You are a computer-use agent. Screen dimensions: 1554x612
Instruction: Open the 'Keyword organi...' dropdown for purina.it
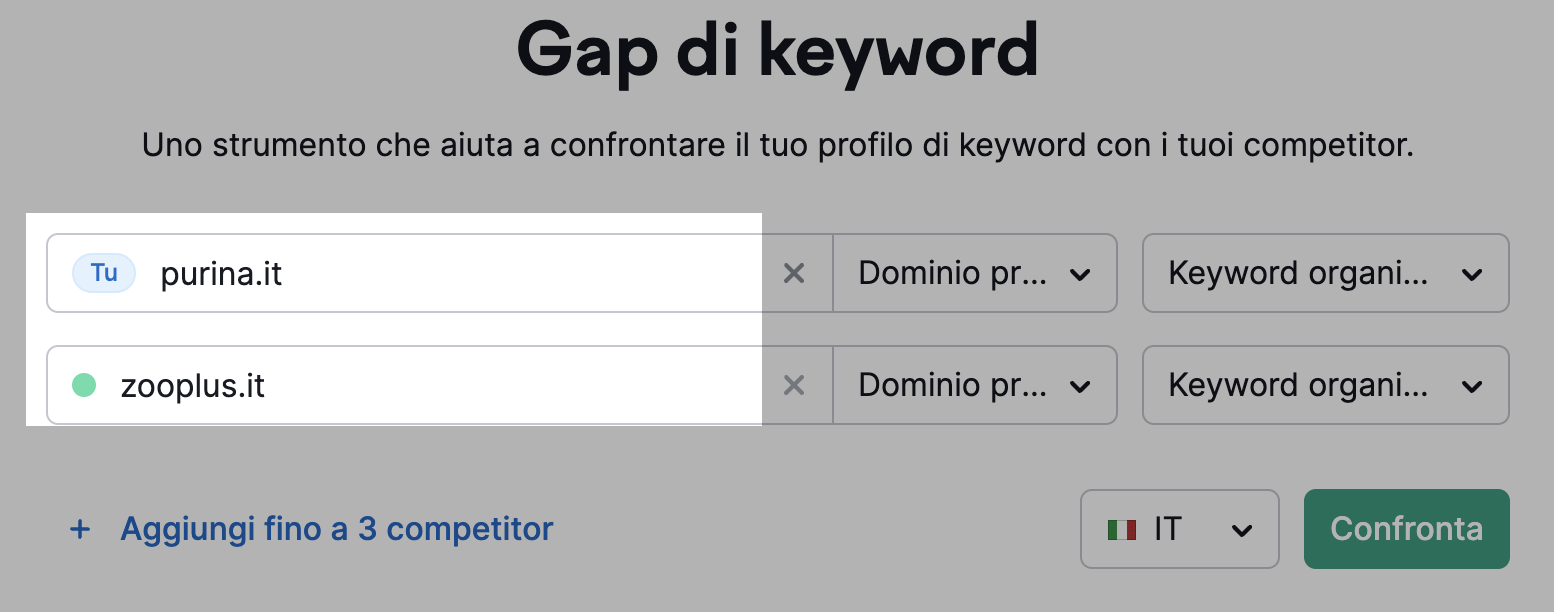pyautogui.click(x=1326, y=273)
